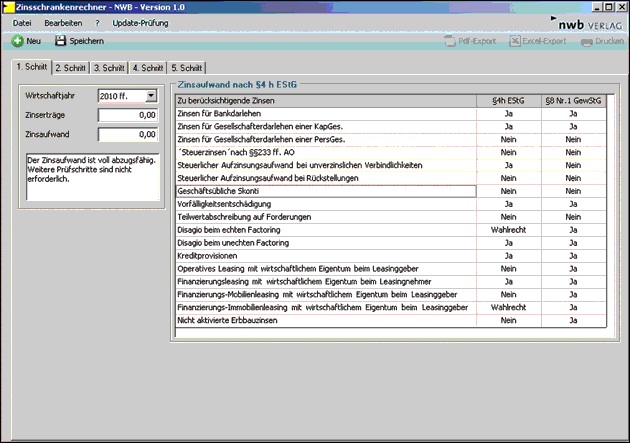Open the ? help menu

point(98,21)
